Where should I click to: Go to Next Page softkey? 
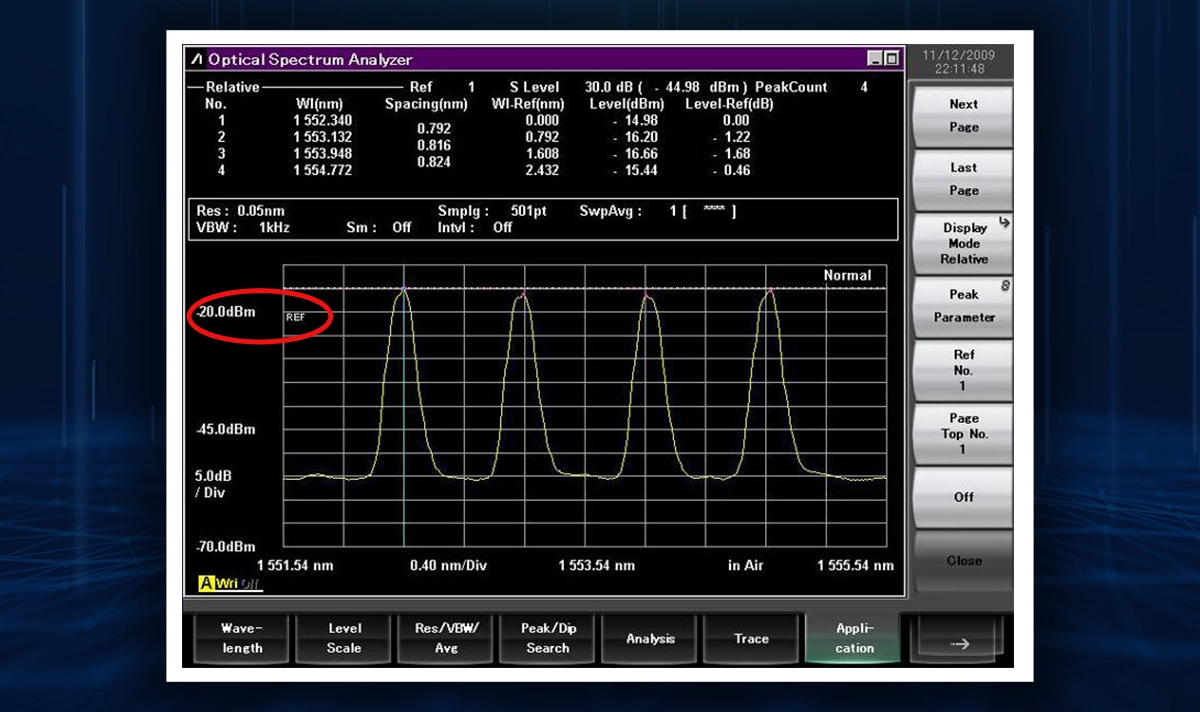pos(963,116)
